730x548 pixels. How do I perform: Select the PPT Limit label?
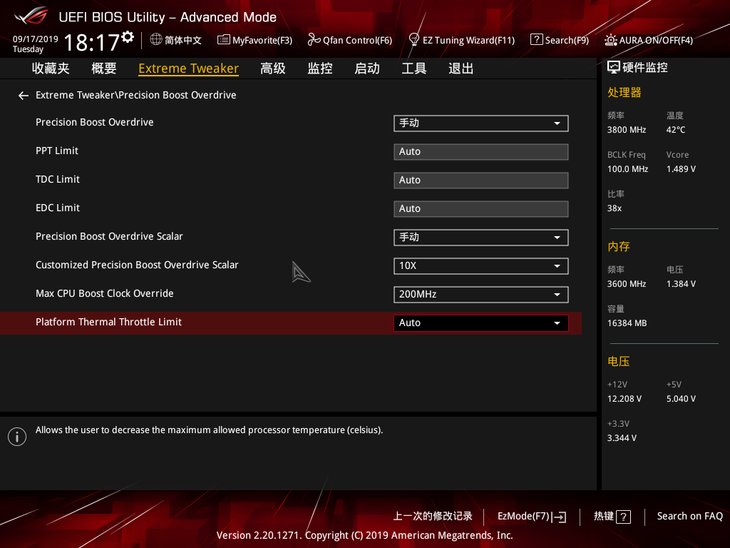pos(57,151)
